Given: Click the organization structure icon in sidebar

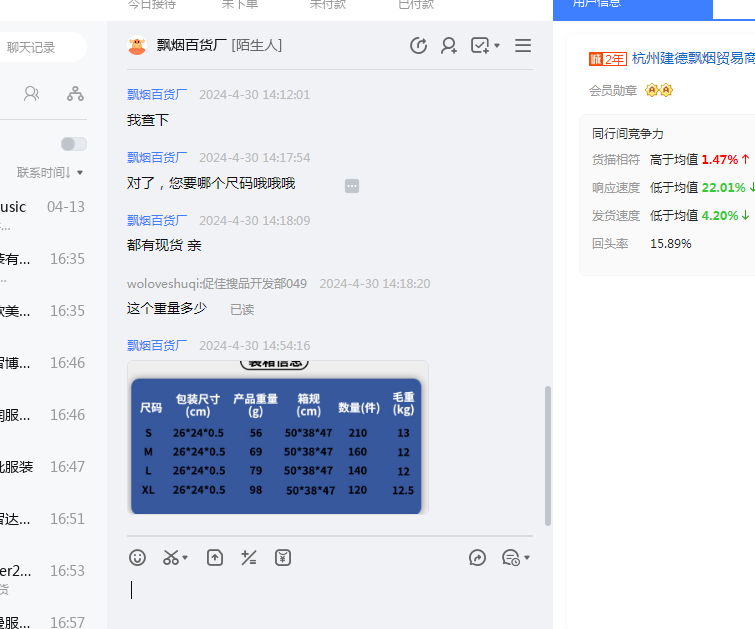Looking at the screenshot, I should coord(75,94).
